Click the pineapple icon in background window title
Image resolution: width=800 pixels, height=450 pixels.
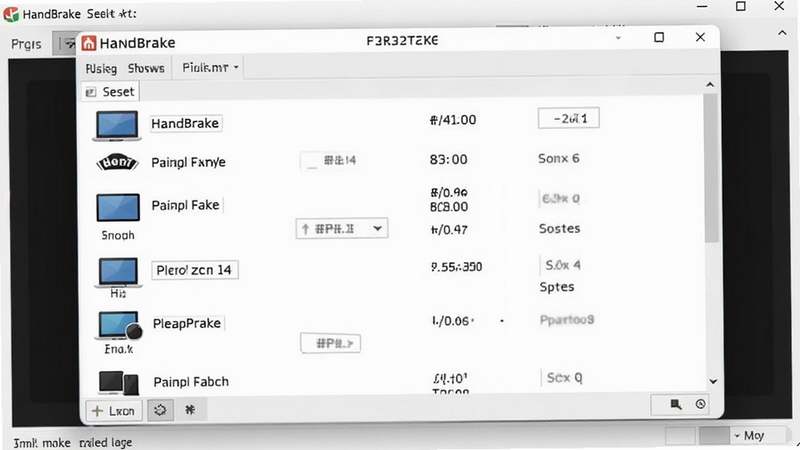[x=11, y=14]
